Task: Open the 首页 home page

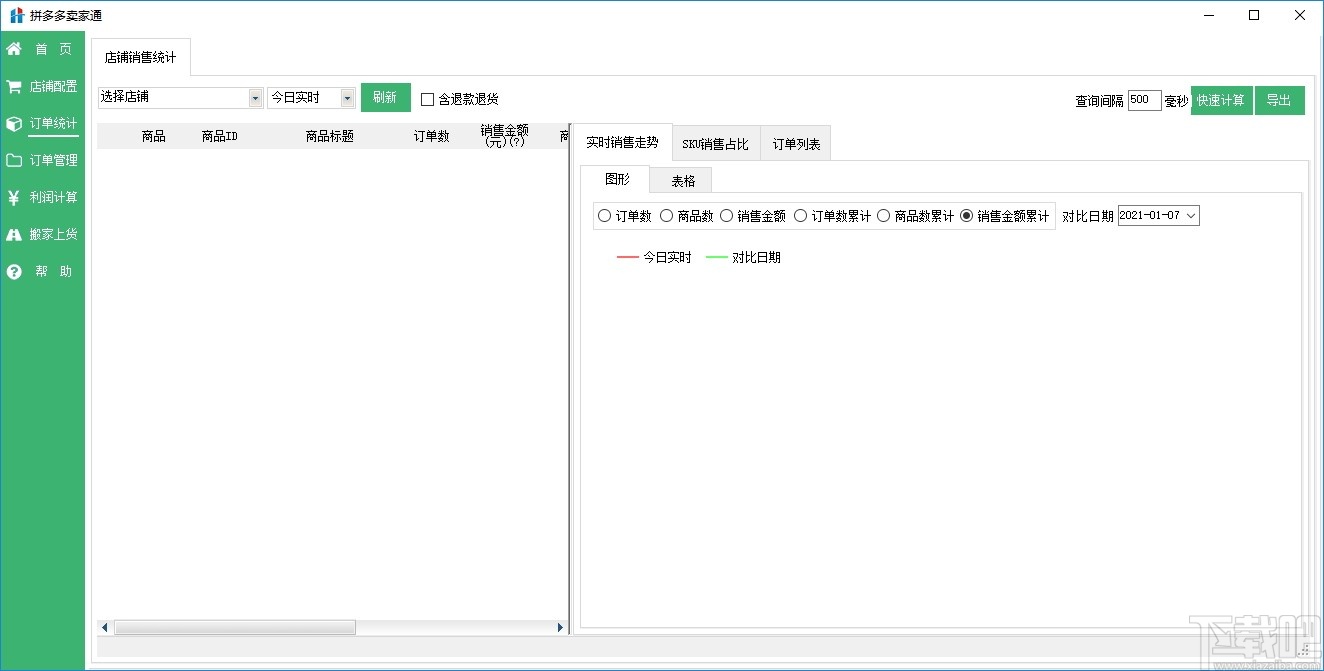Action: 41,48
